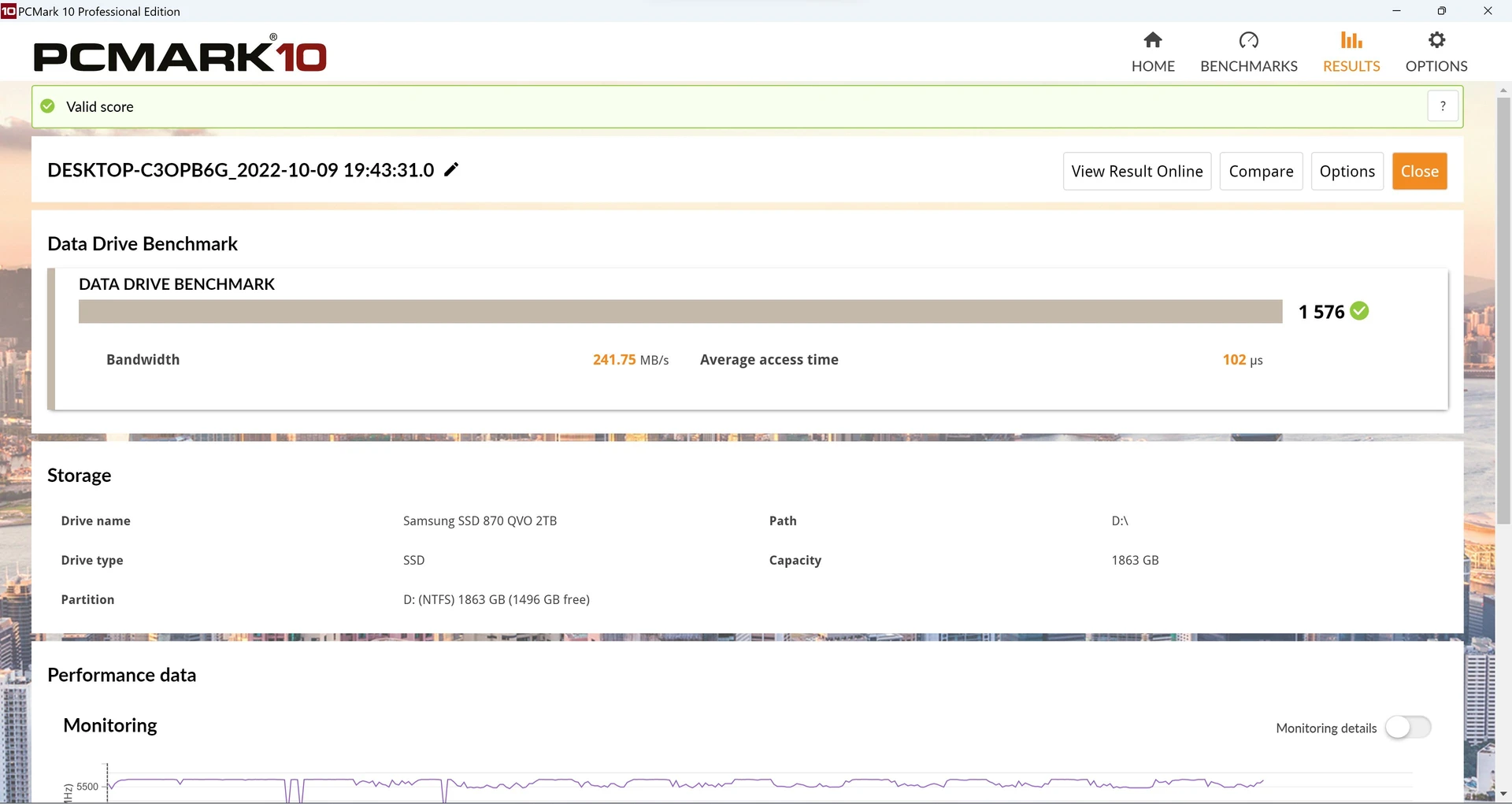Click the result title DESKTOP-C3OPB6G text

pos(240,170)
